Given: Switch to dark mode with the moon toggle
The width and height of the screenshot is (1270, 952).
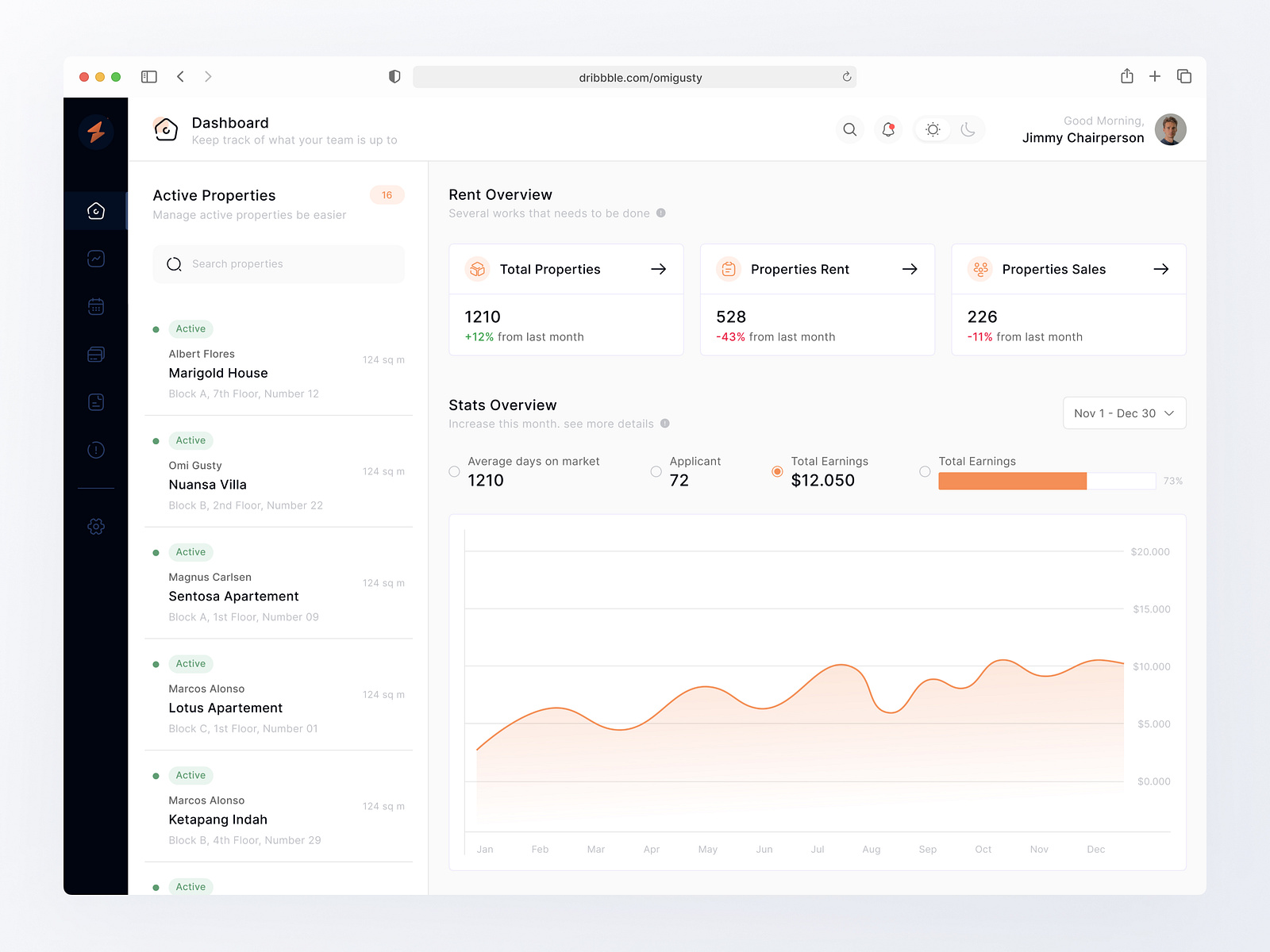Looking at the screenshot, I should (x=968, y=129).
